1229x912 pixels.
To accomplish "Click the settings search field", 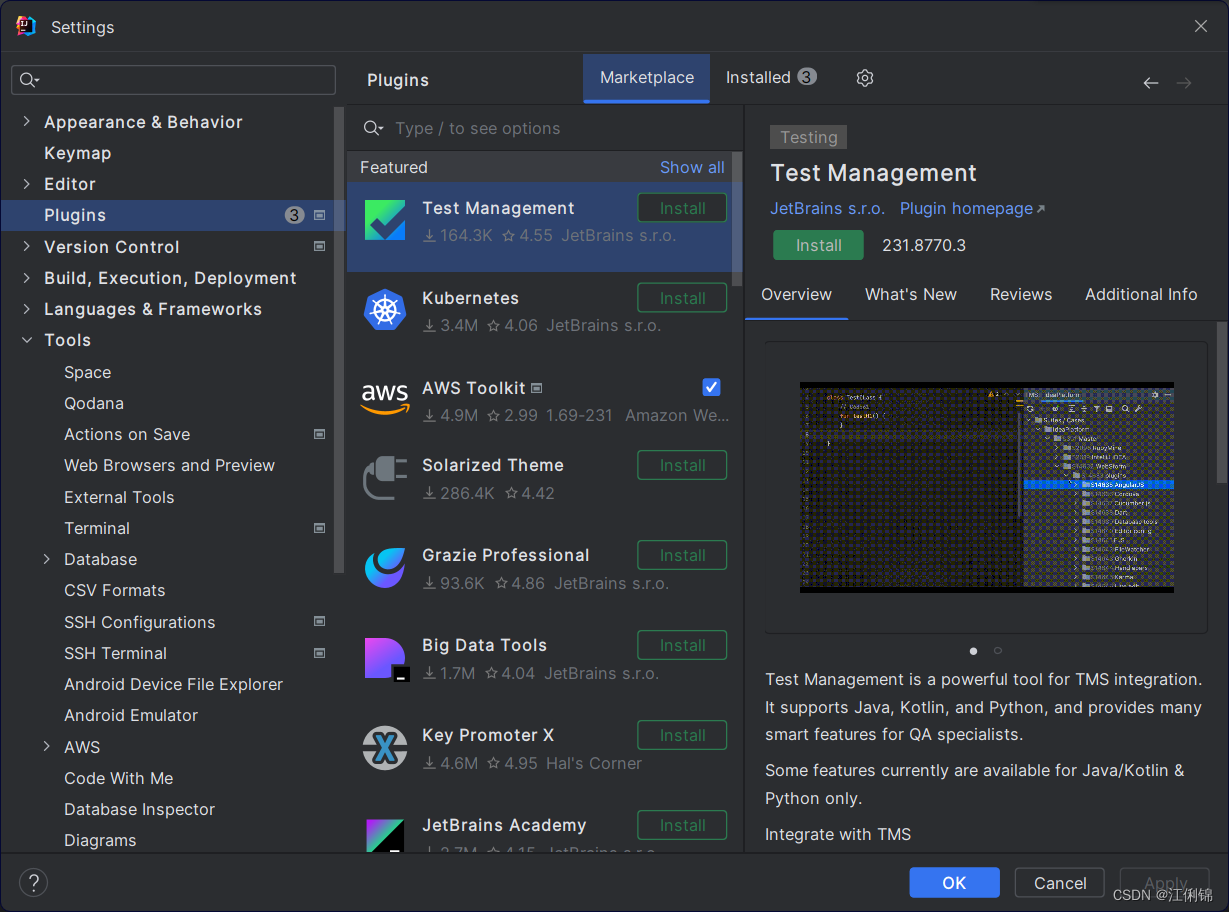I will (173, 80).
